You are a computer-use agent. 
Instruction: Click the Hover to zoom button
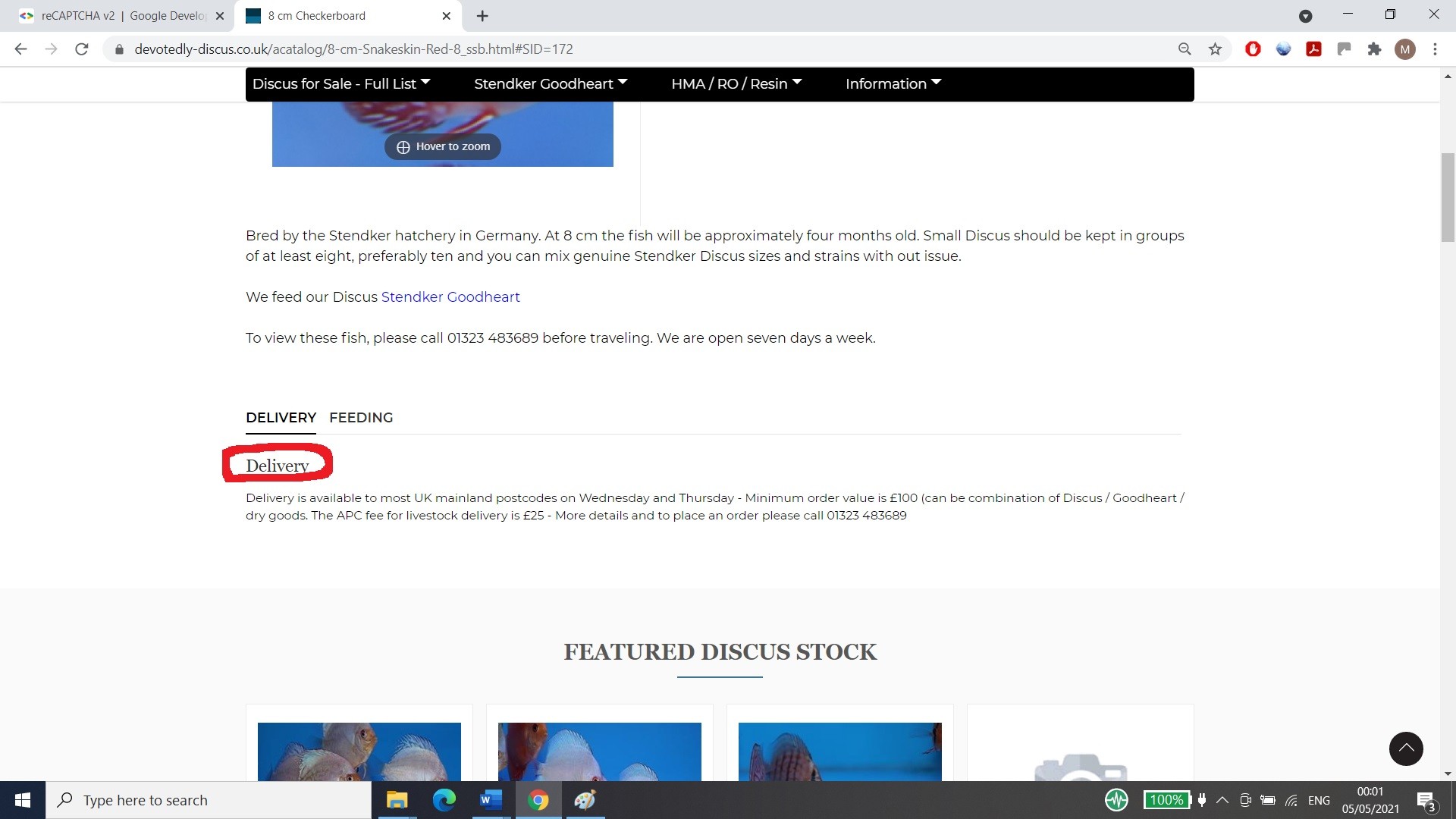[x=443, y=146]
